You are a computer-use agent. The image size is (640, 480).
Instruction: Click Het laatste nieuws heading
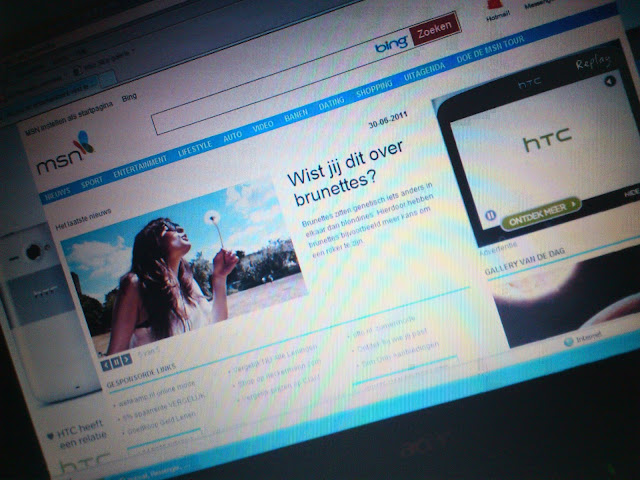(x=83, y=220)
